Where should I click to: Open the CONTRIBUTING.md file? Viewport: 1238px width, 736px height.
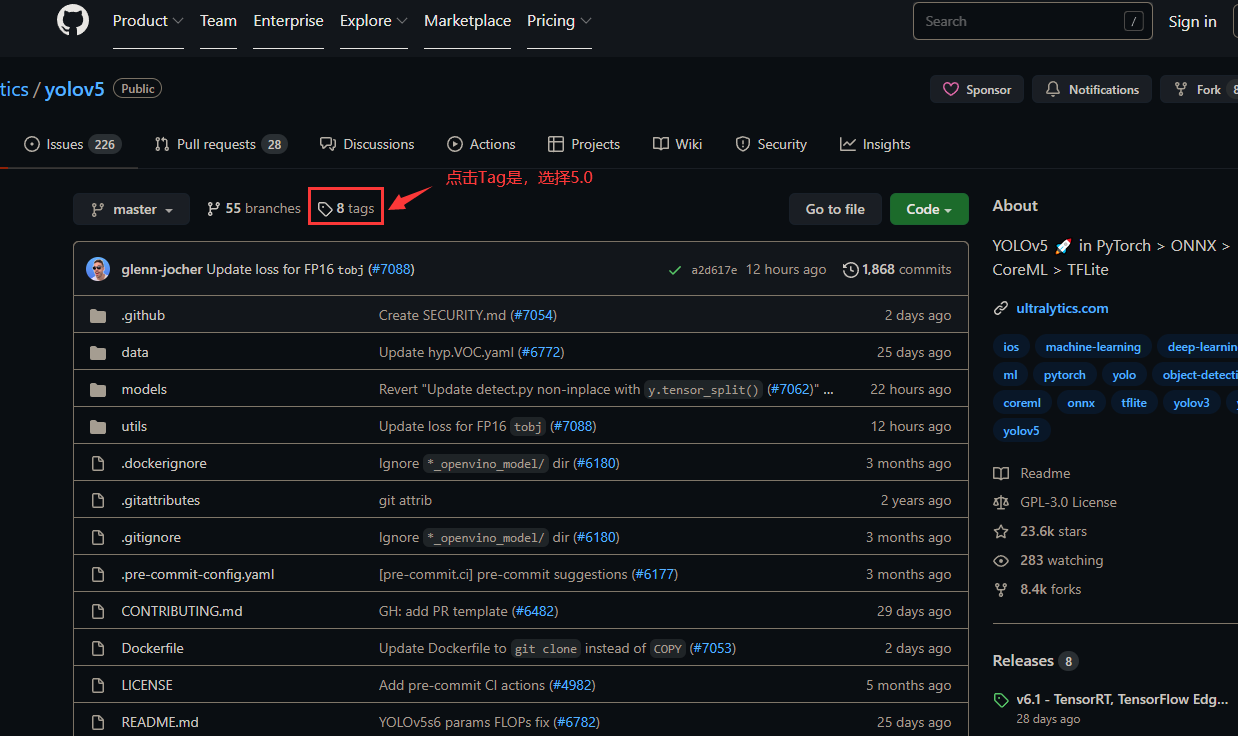(182, 612)
